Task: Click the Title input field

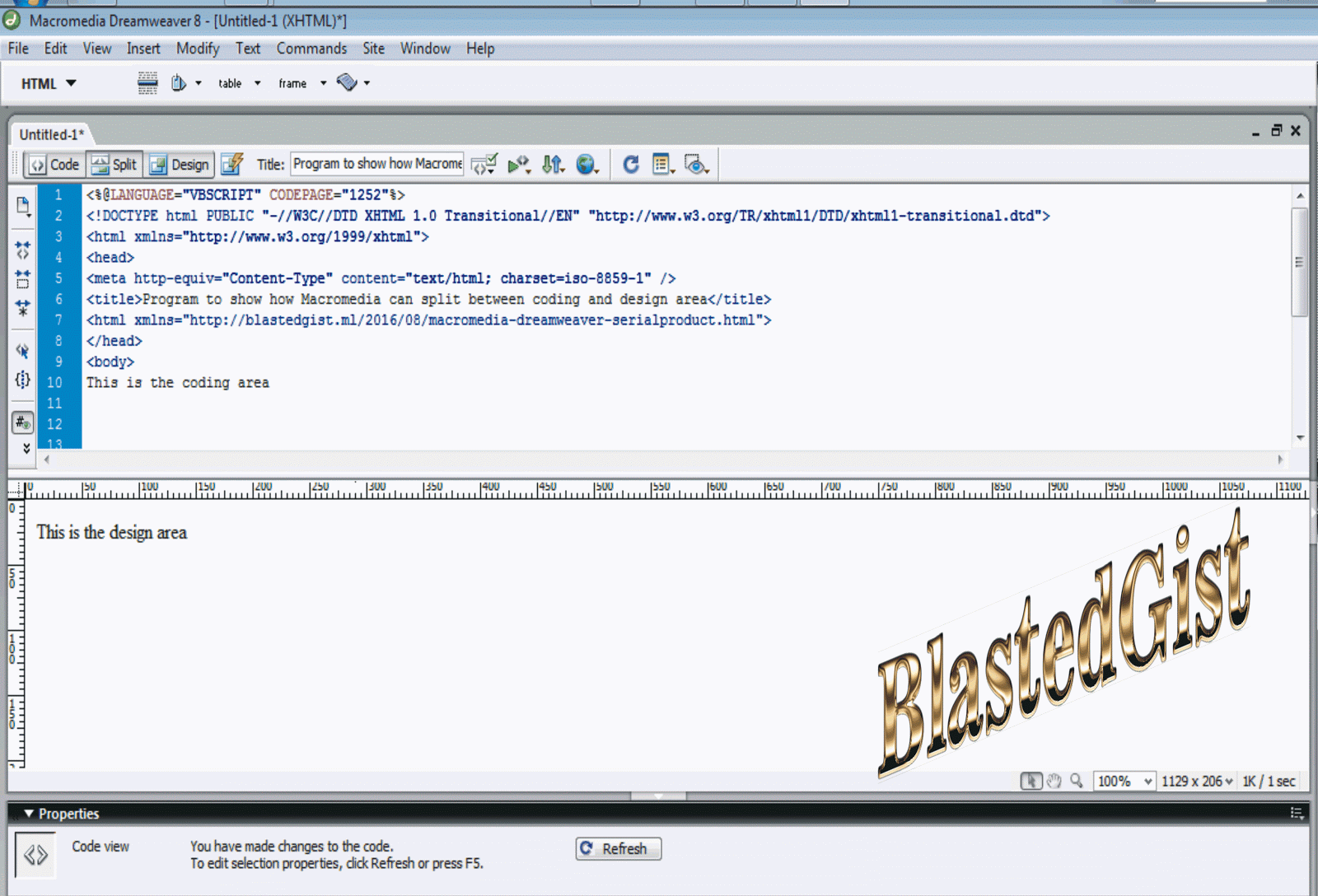Action: 377,164
